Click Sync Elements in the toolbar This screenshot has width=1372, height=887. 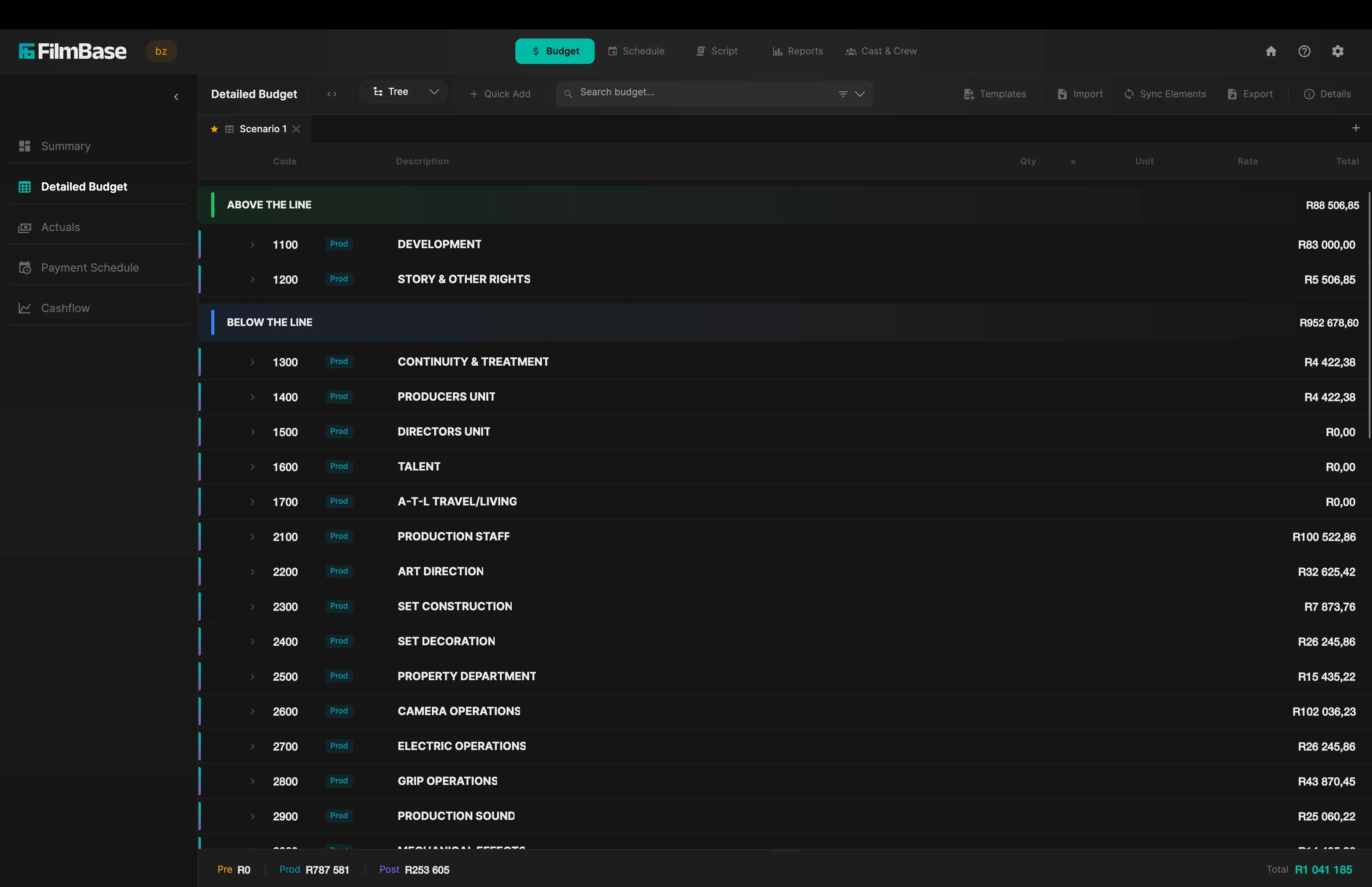1165,94
